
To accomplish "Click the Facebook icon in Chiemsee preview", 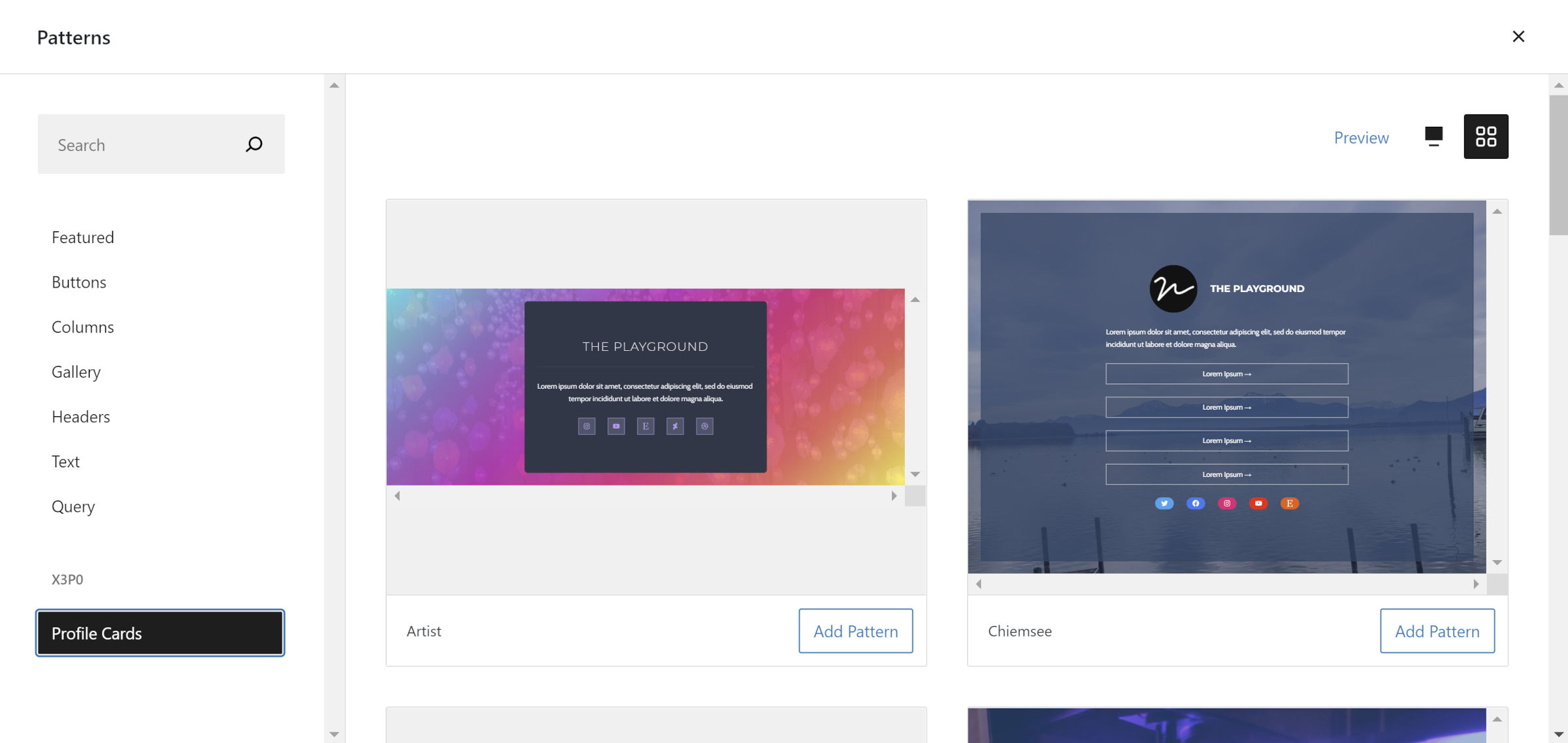I will [1196, 503].
